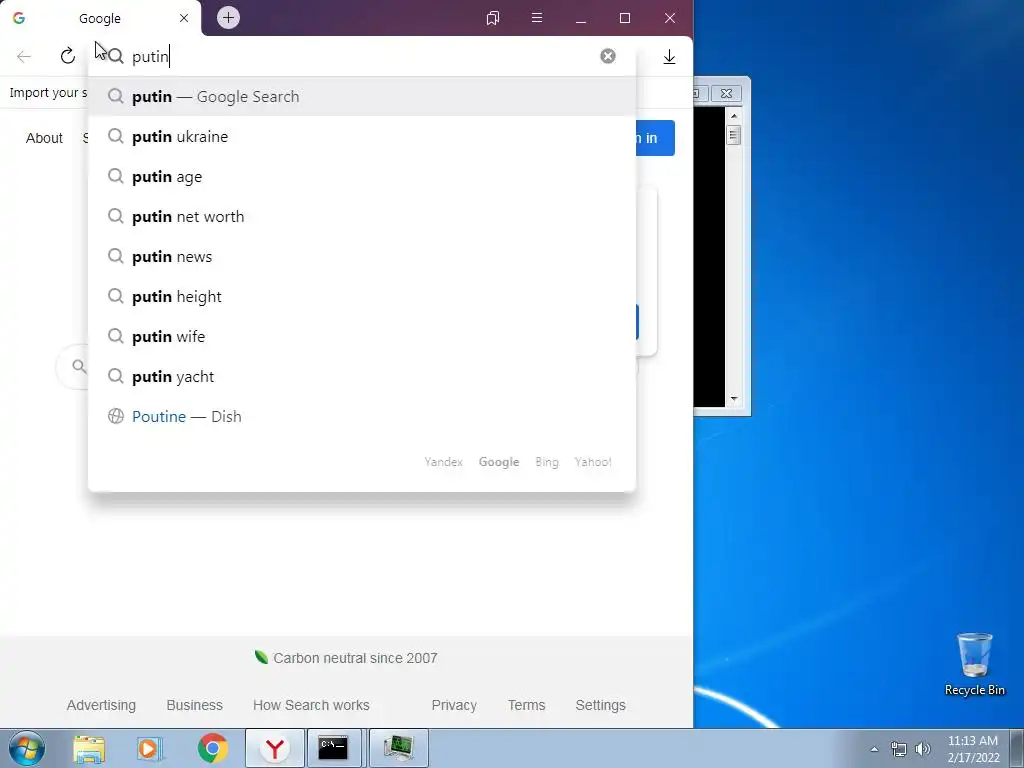Image resolution: width=1024 pixels, height=768 pixels.
Task: Open the Advertising footer link
Action: coord(101,705)
